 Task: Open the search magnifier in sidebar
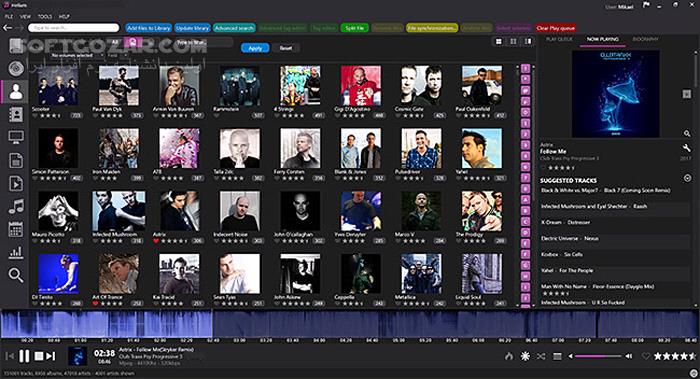point(16,275)
